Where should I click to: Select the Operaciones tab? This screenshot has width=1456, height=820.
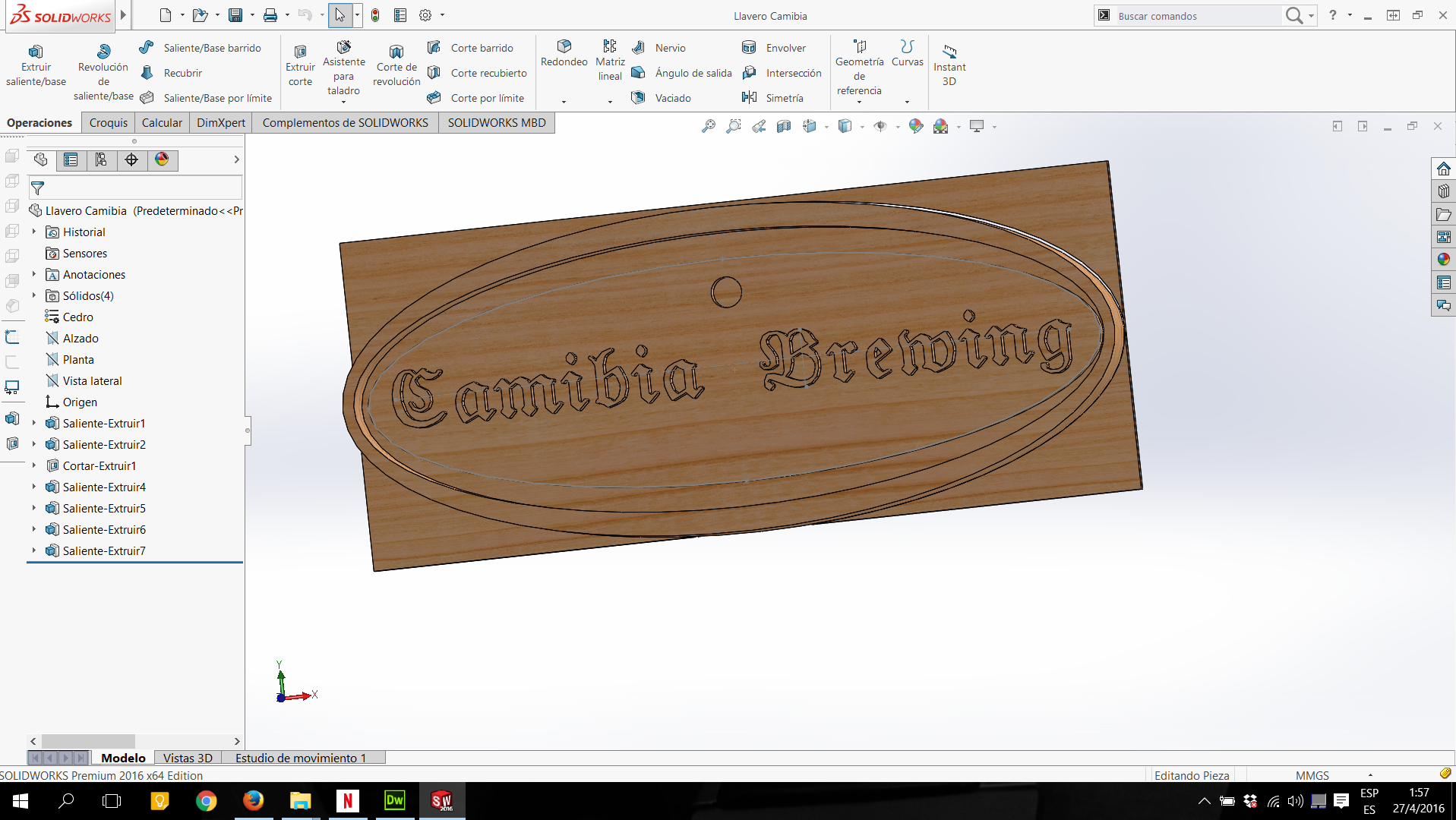click(39, 123)
